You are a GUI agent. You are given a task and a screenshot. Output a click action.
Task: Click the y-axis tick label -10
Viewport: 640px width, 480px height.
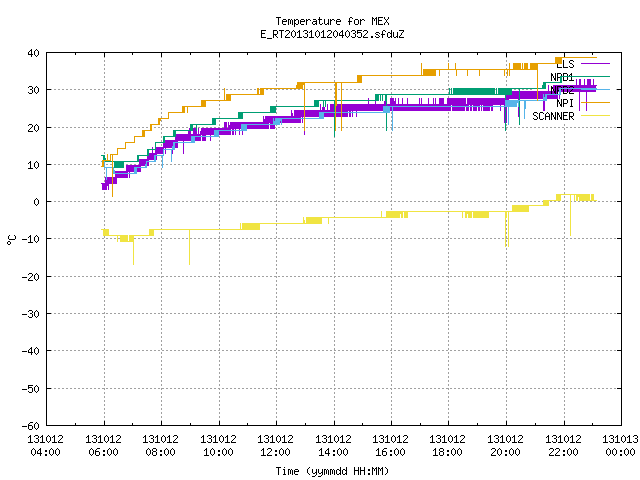(31, 239)
